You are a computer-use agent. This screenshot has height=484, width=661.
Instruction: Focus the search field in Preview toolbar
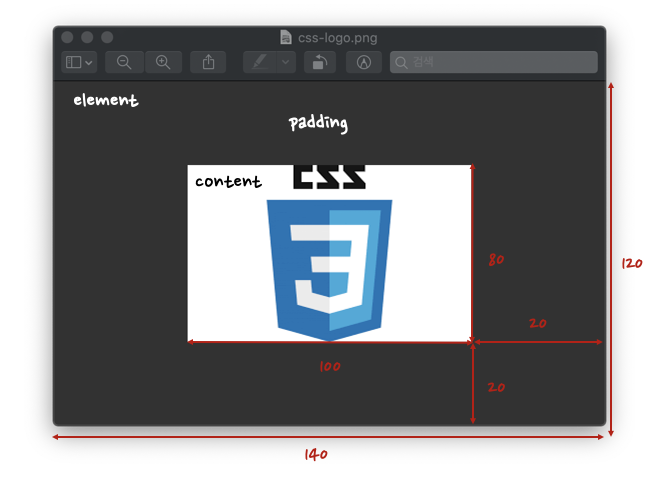click(x=494, y=62)
